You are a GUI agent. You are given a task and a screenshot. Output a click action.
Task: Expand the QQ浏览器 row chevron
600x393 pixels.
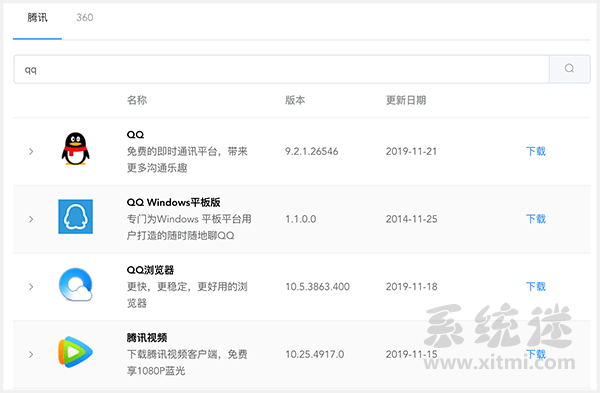point(31,287)
